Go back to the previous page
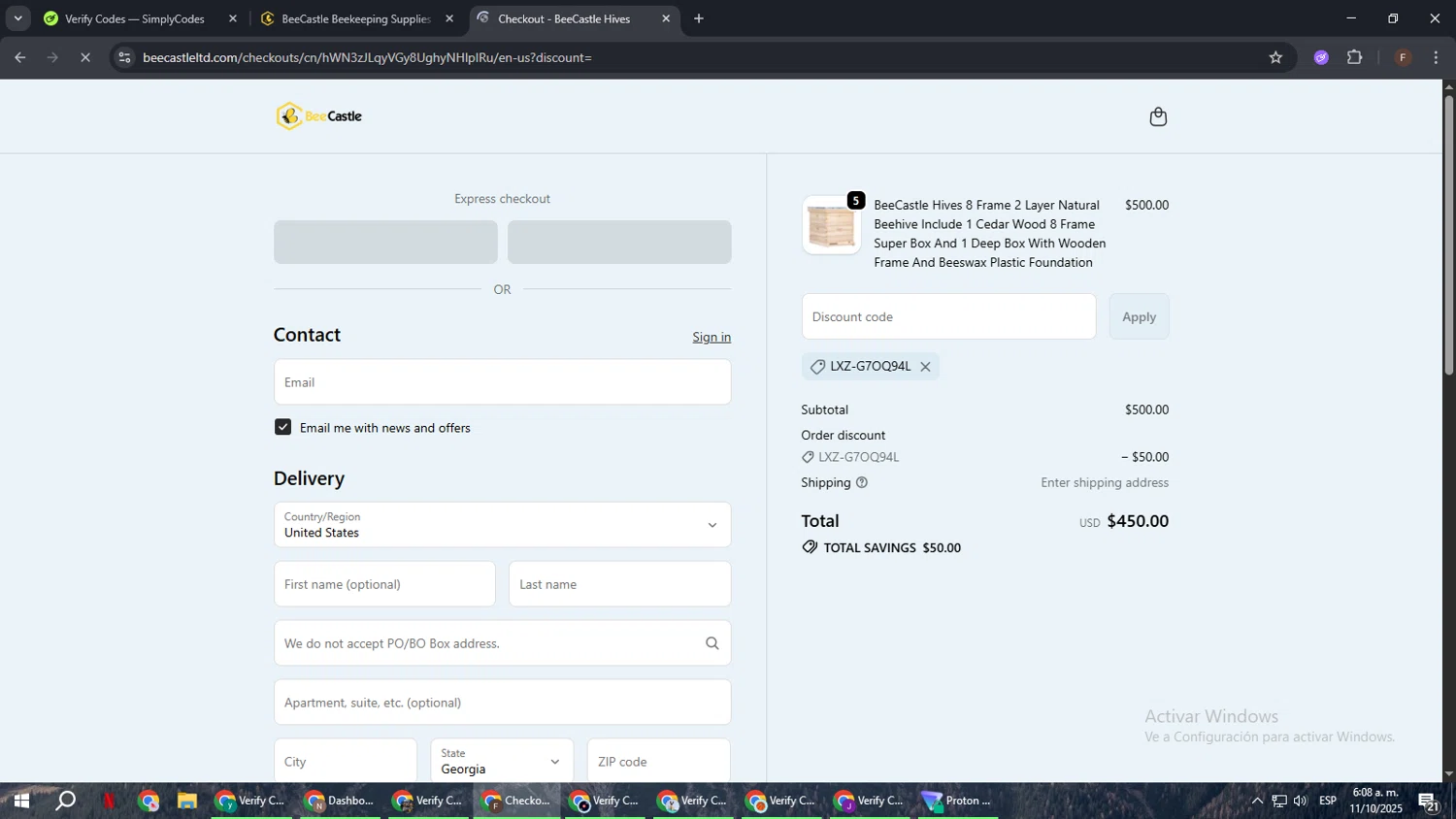 (19, 57)
